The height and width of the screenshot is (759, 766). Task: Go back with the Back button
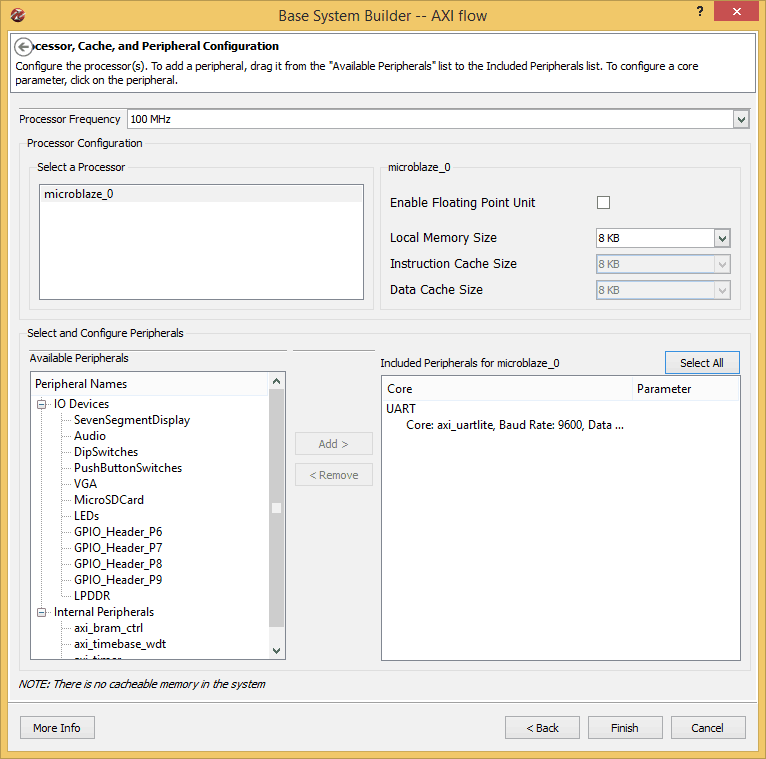pos(542,728)
